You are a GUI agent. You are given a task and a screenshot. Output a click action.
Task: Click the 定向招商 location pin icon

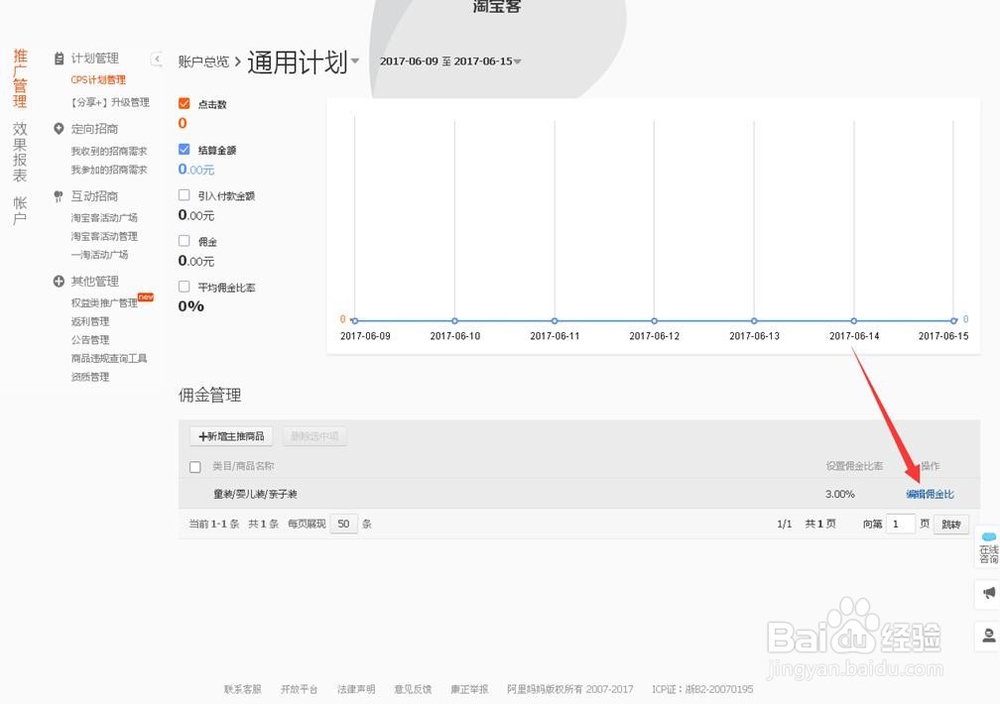pos(59,129)
